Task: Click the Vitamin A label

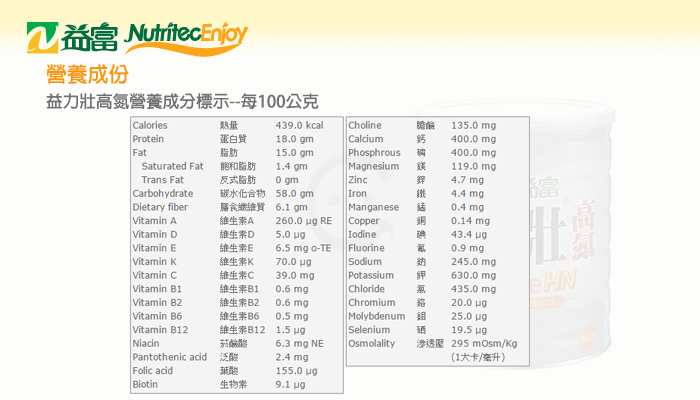Action: [154, 221]
